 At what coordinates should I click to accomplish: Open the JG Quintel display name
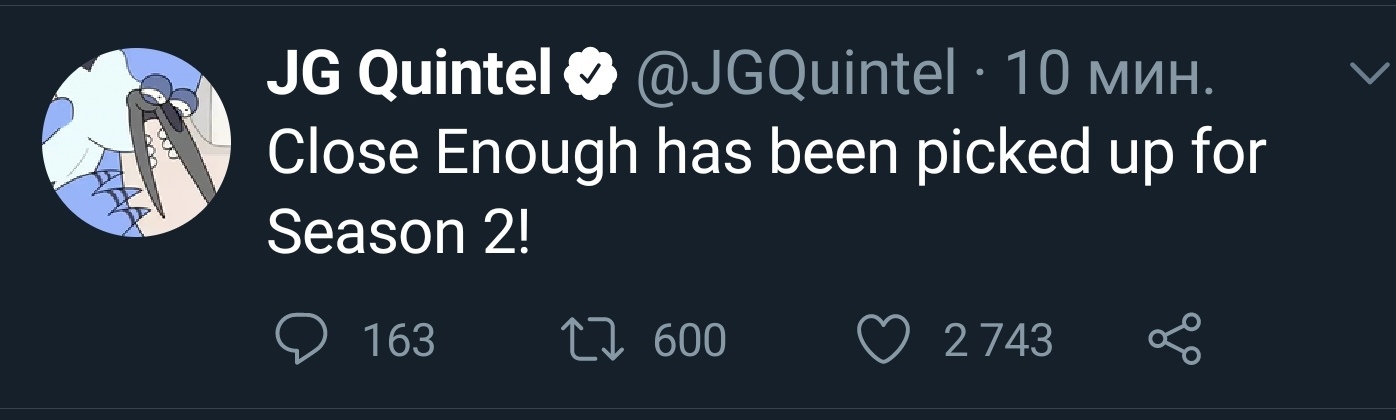(x=410, y=74)
